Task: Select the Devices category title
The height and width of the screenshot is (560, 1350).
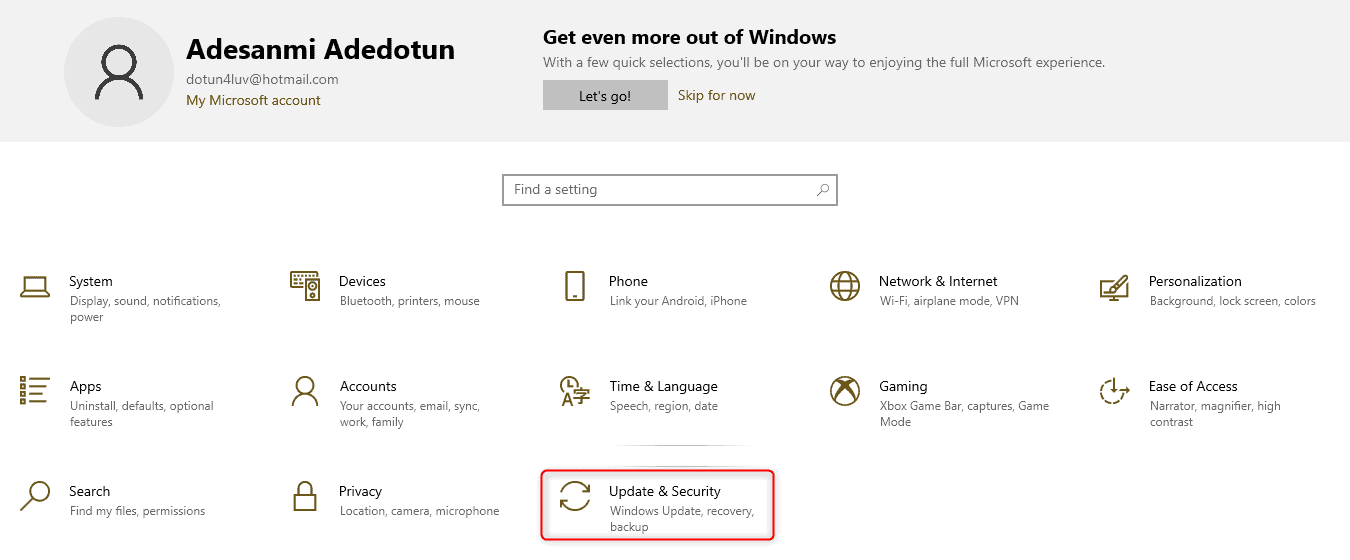Action: pos(362,281)
